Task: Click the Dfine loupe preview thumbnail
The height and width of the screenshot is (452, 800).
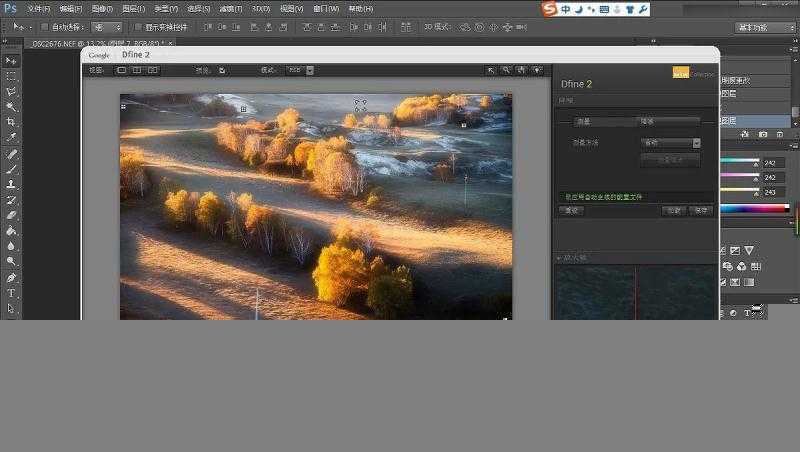Action: (x=635, y=292)
